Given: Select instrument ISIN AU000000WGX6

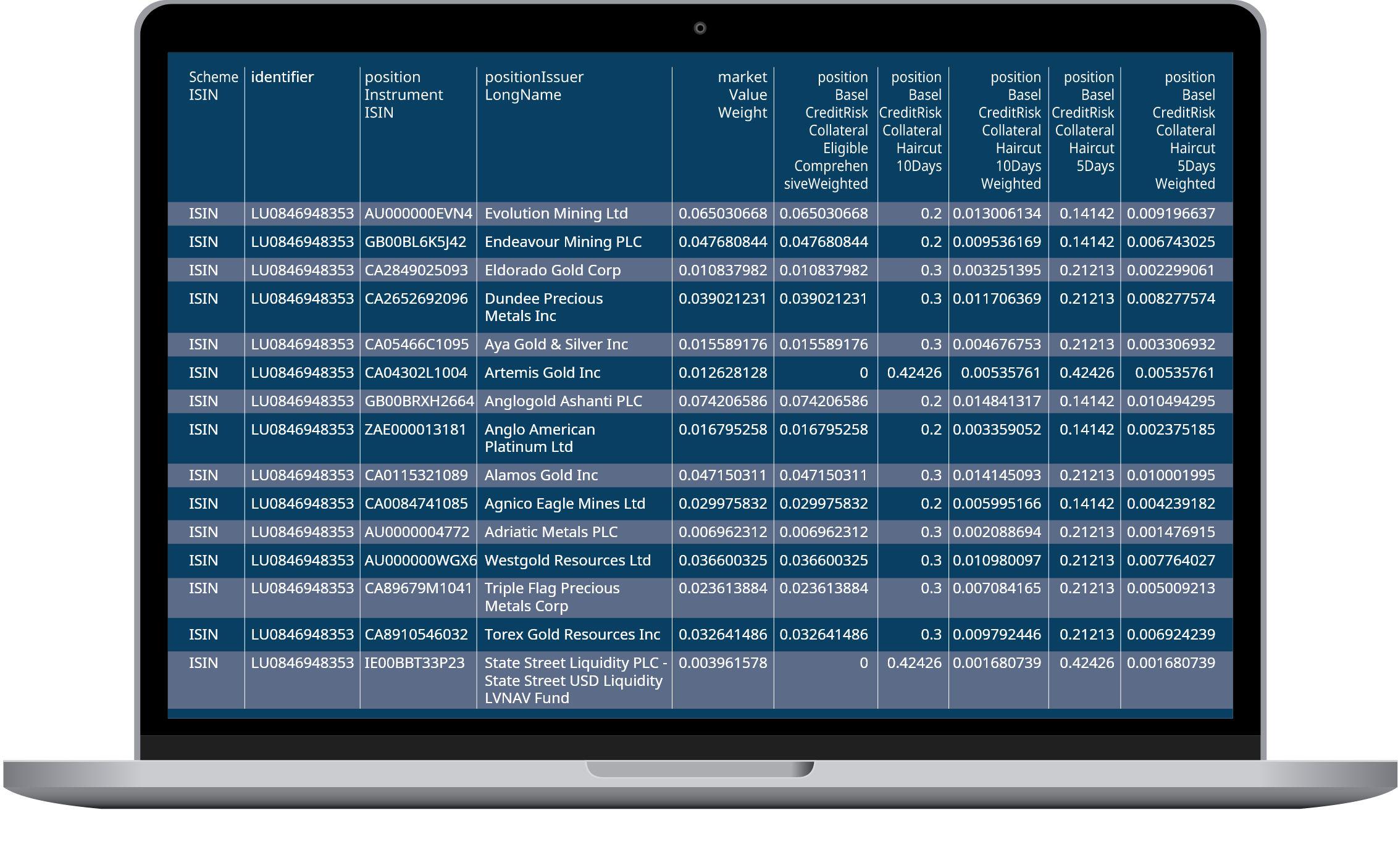Looking at the screenshot, I should 421,561.
